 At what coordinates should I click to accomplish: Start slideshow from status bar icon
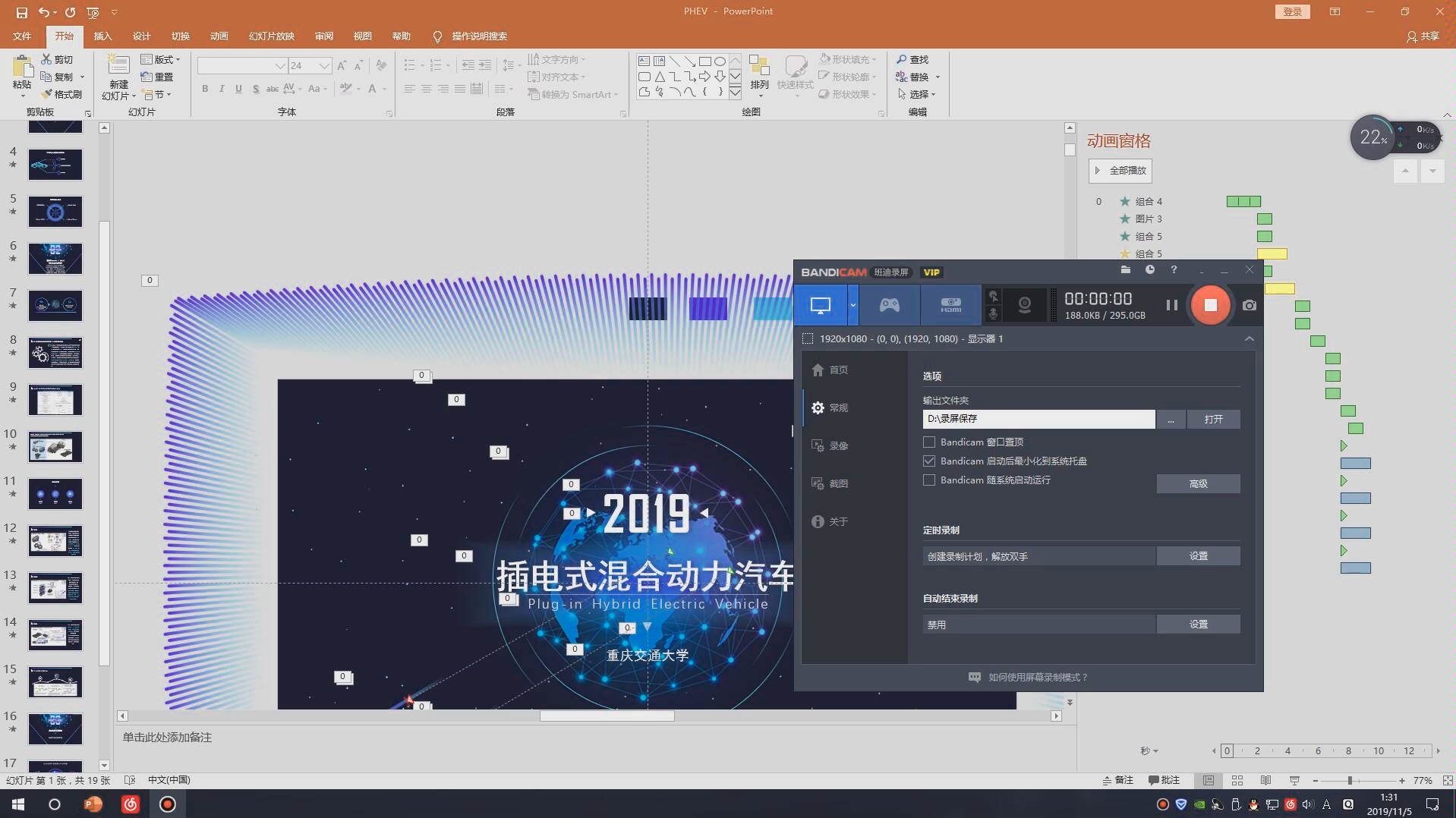1294,780
